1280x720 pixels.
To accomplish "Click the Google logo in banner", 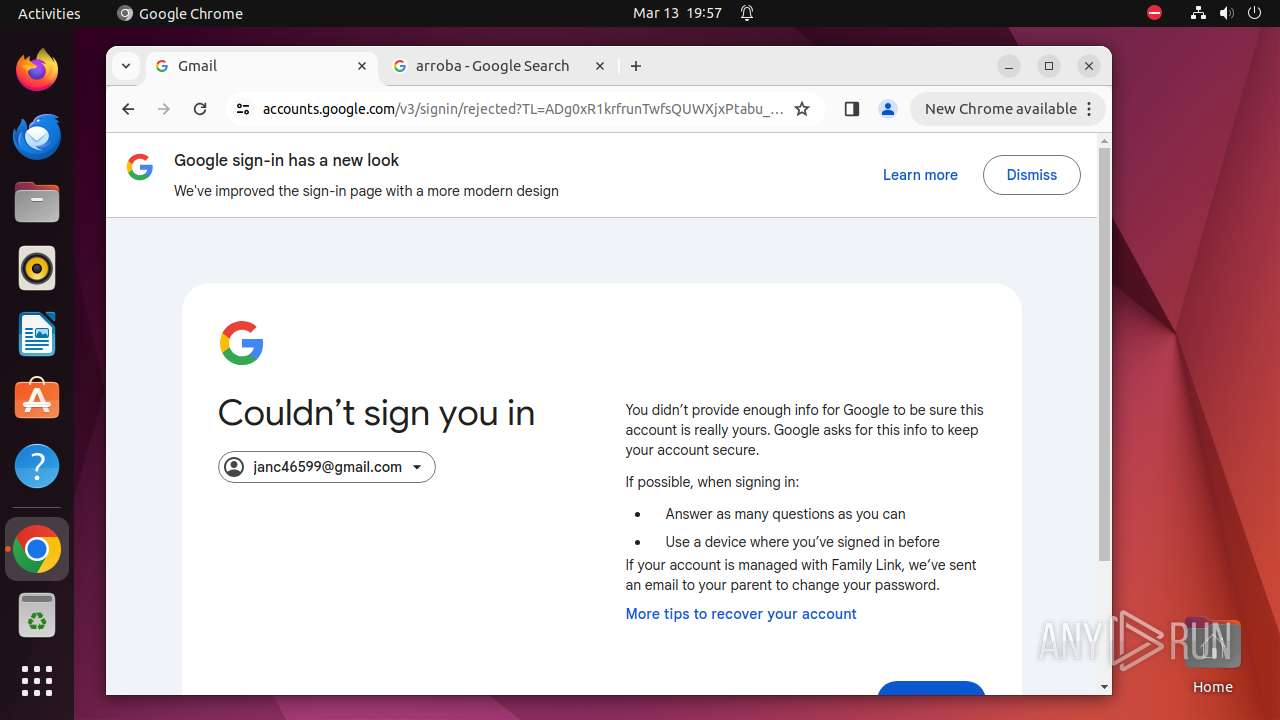I will click(x=140, y=167).
